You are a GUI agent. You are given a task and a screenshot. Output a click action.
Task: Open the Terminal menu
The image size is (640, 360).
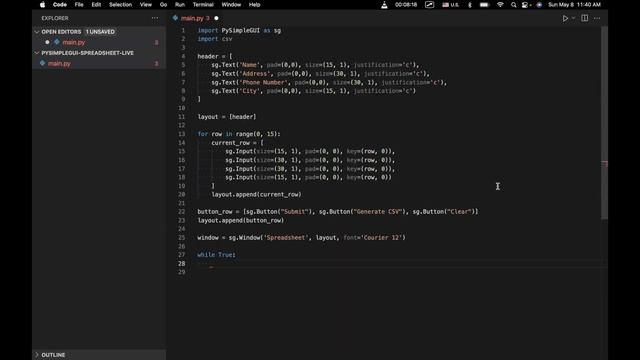(x=203, y=5)
